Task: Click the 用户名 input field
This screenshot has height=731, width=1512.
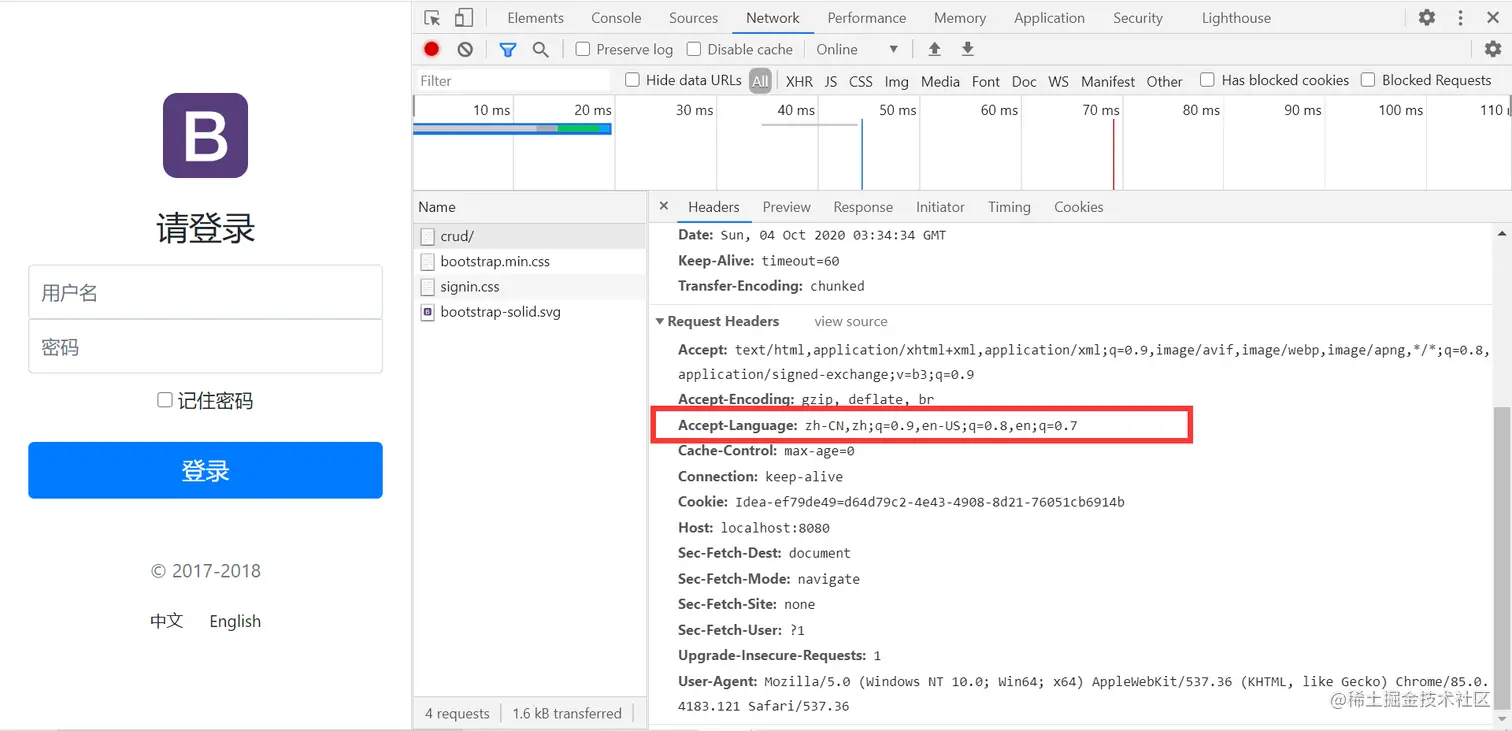Action: click(x=205, y=292)
